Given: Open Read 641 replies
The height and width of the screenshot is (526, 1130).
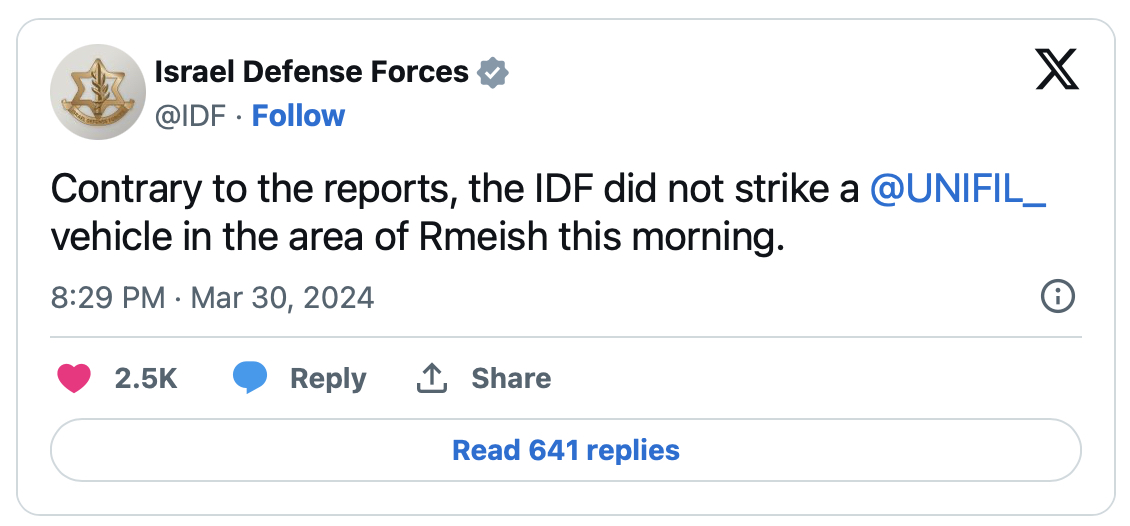Looking at the screenshot, I should point(566,450).
